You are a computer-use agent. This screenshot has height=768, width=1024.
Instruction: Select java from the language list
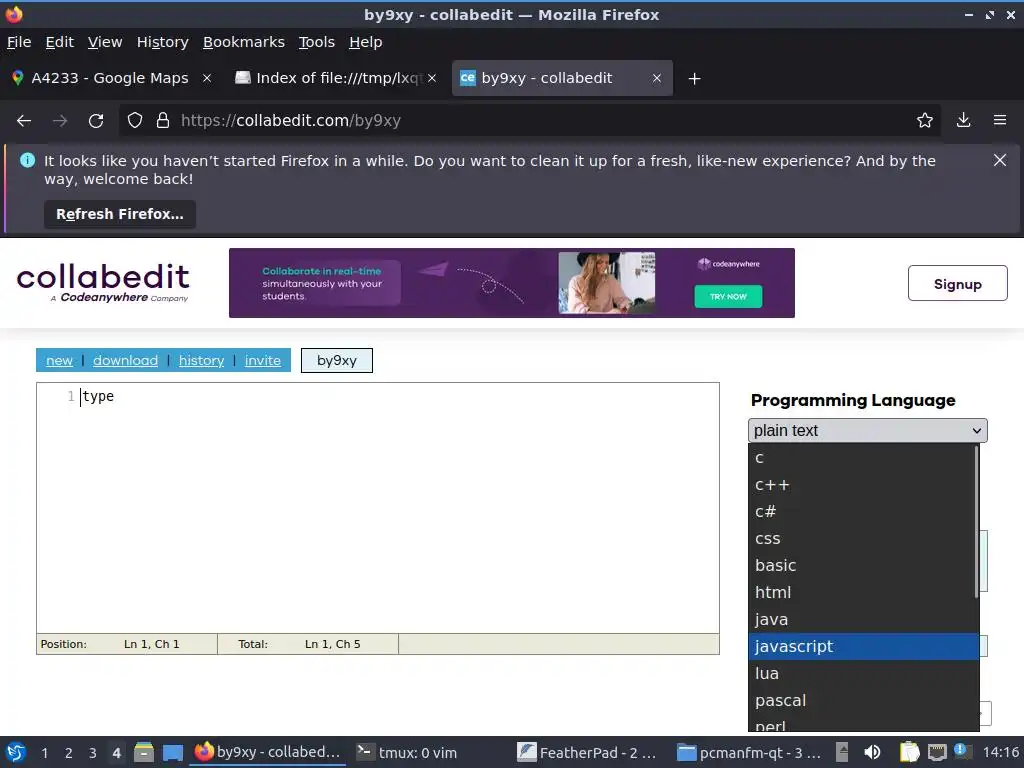pyautogui.click(x=862, y=619)
